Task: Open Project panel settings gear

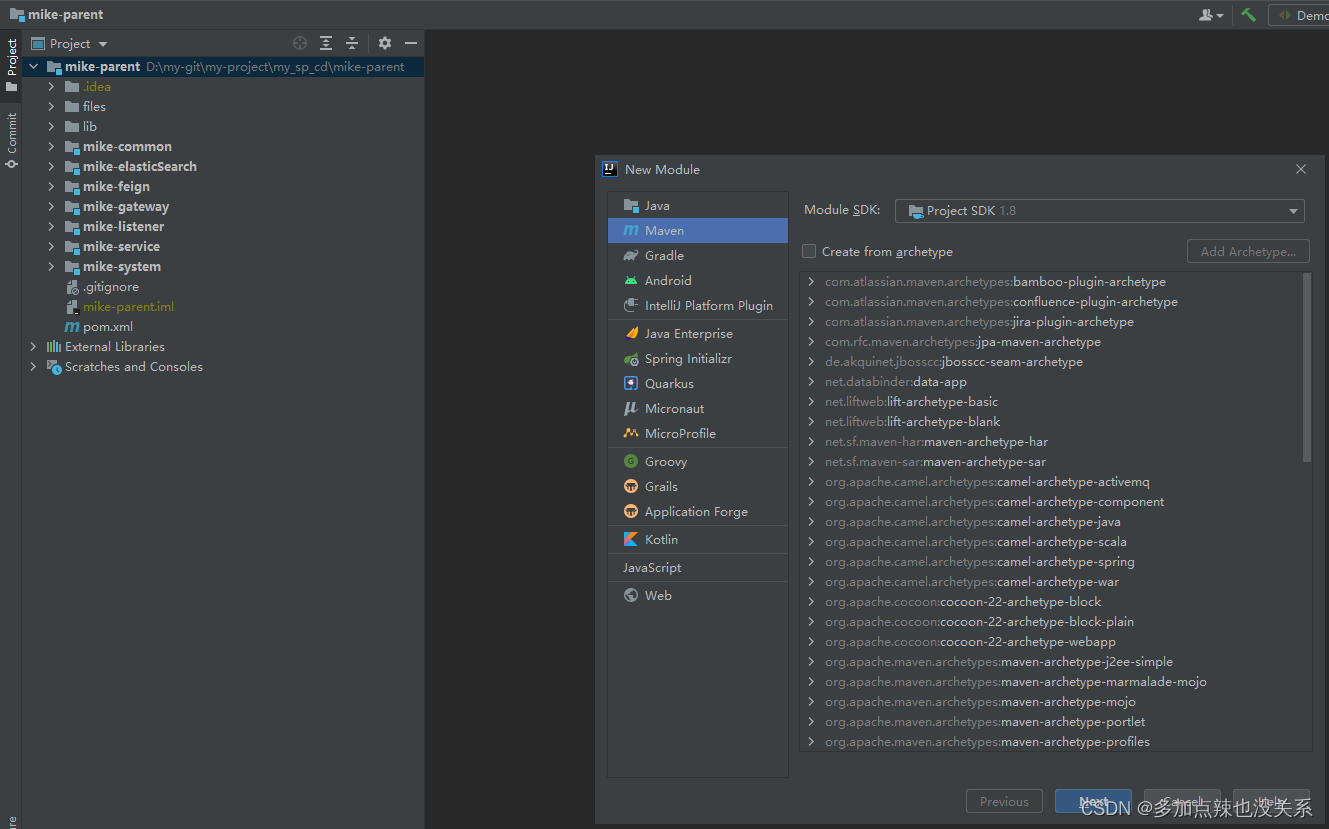Action: click(x=385, y=43)
